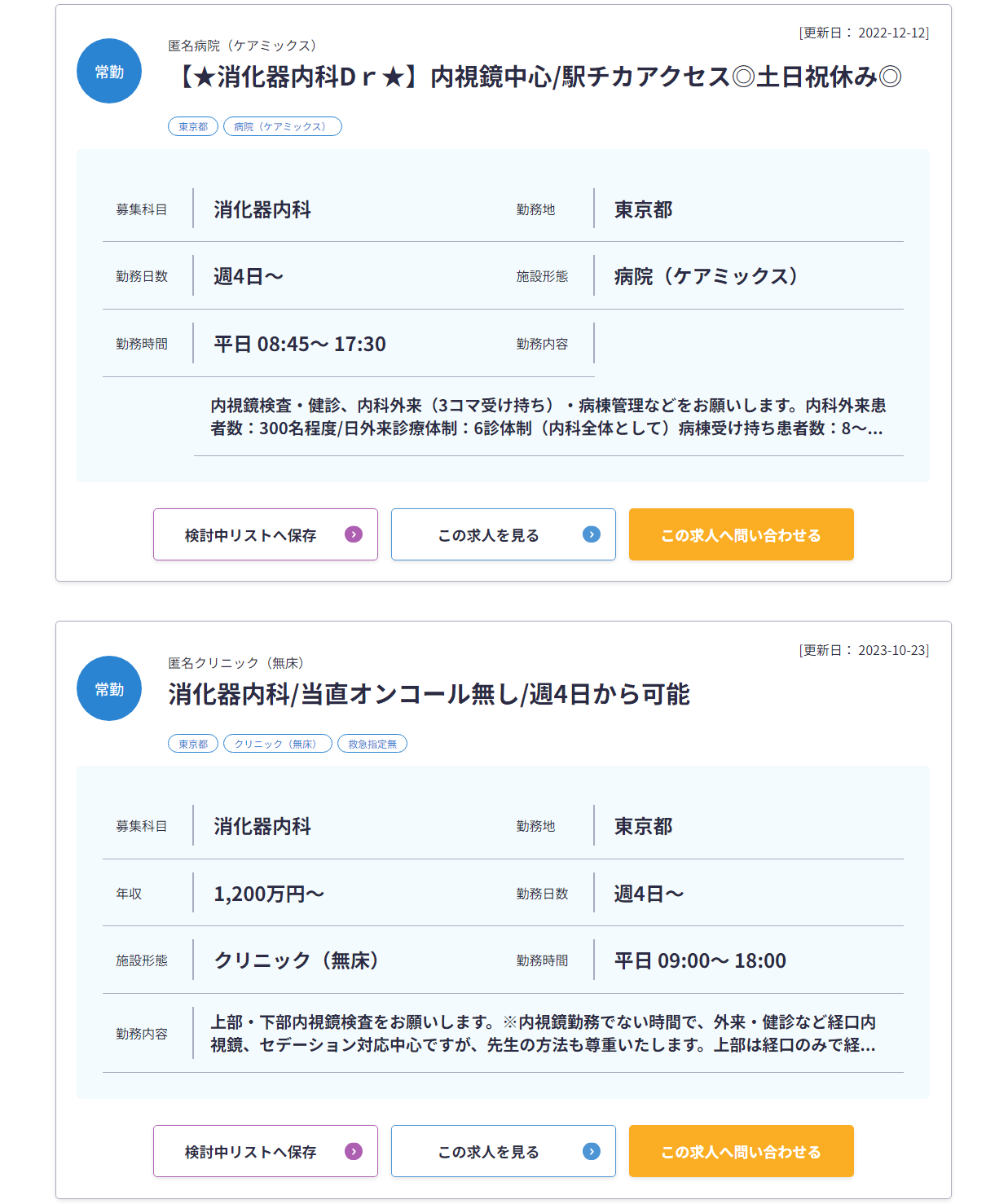The image size is (986, 1204).
Task: Click the 常勤 badge on the clinic listing
Action: [x=109, y=688]
